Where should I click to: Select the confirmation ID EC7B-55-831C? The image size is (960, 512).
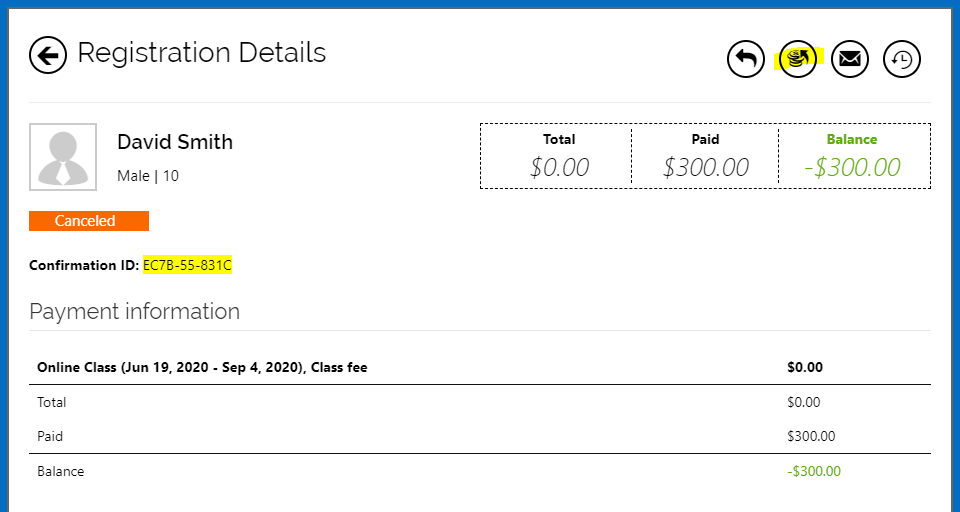(187, 265)
